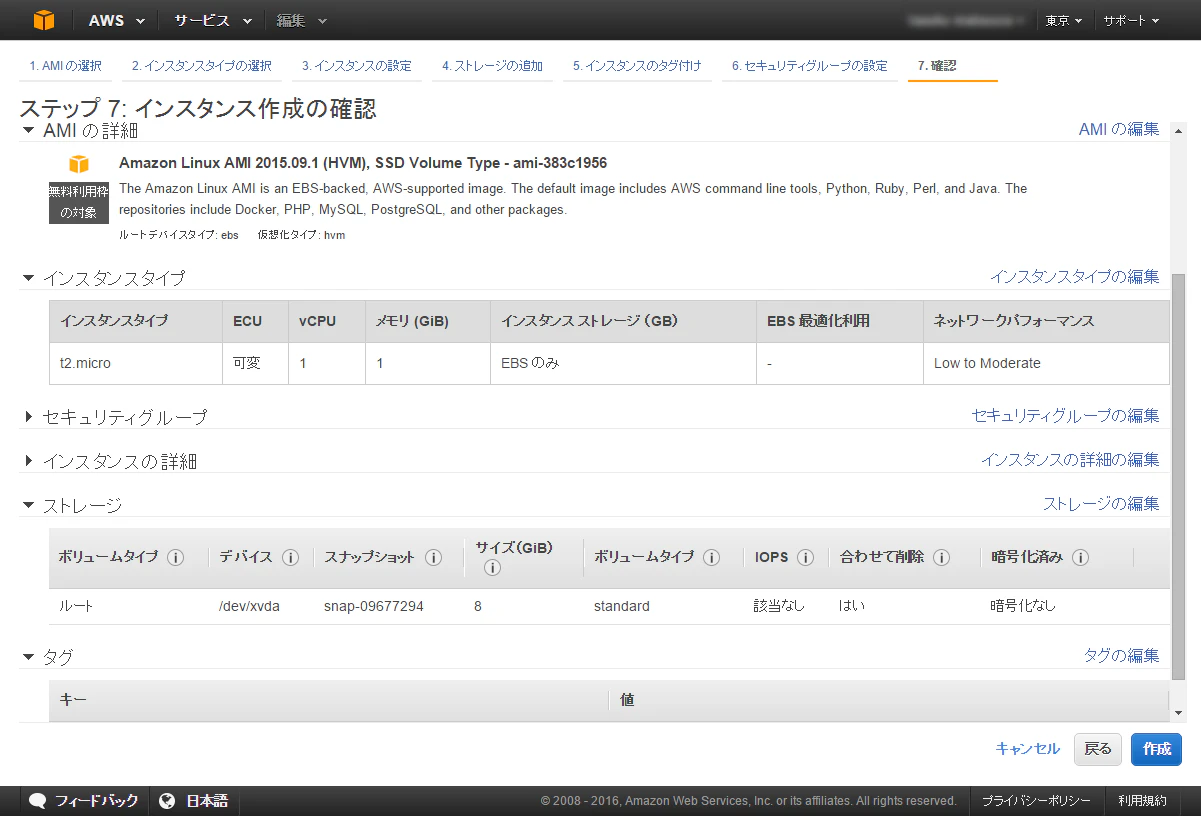Open info icon next to IOPS header
Screen dimensions: 1201x816
pos(805,557)
